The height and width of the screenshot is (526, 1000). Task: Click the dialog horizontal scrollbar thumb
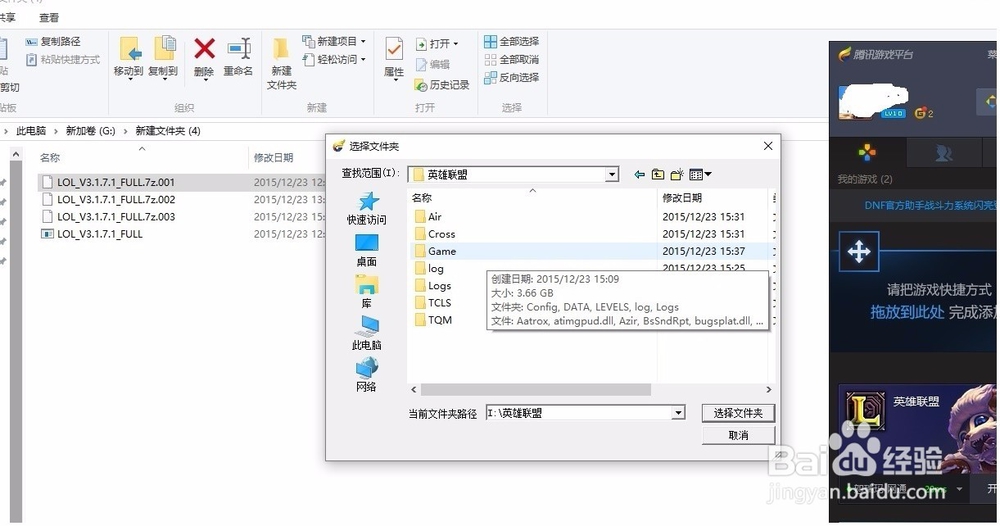pyautogui.click(x=536, y=389)
